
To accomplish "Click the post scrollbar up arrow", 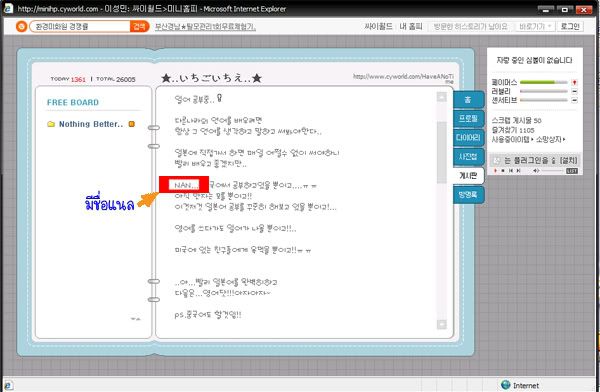I will click(442, 97).
